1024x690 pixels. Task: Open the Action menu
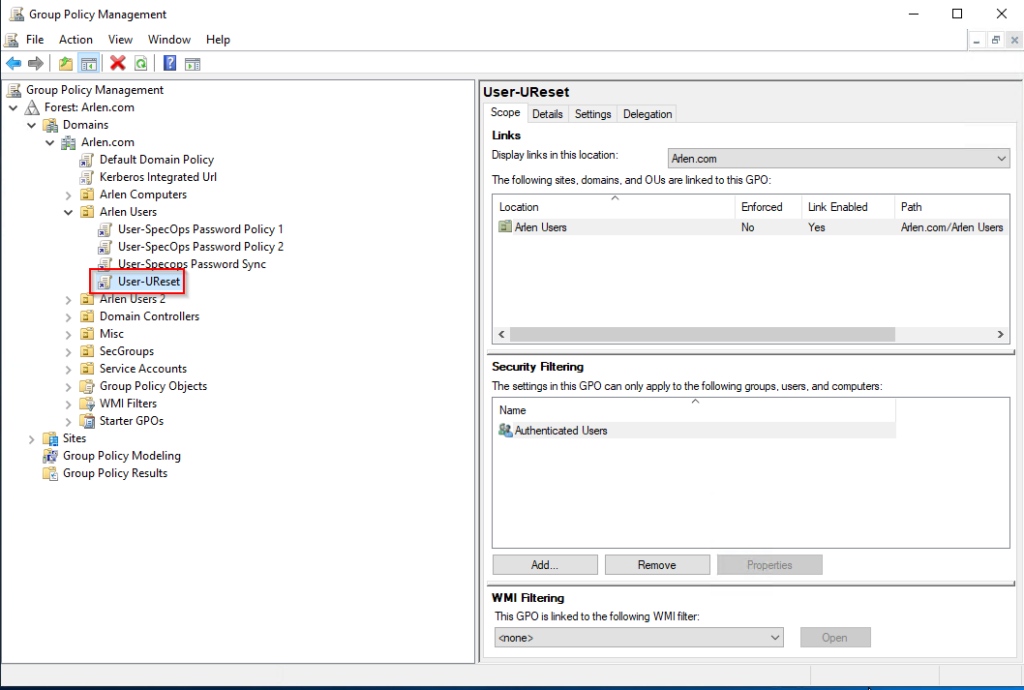(76, 40)
